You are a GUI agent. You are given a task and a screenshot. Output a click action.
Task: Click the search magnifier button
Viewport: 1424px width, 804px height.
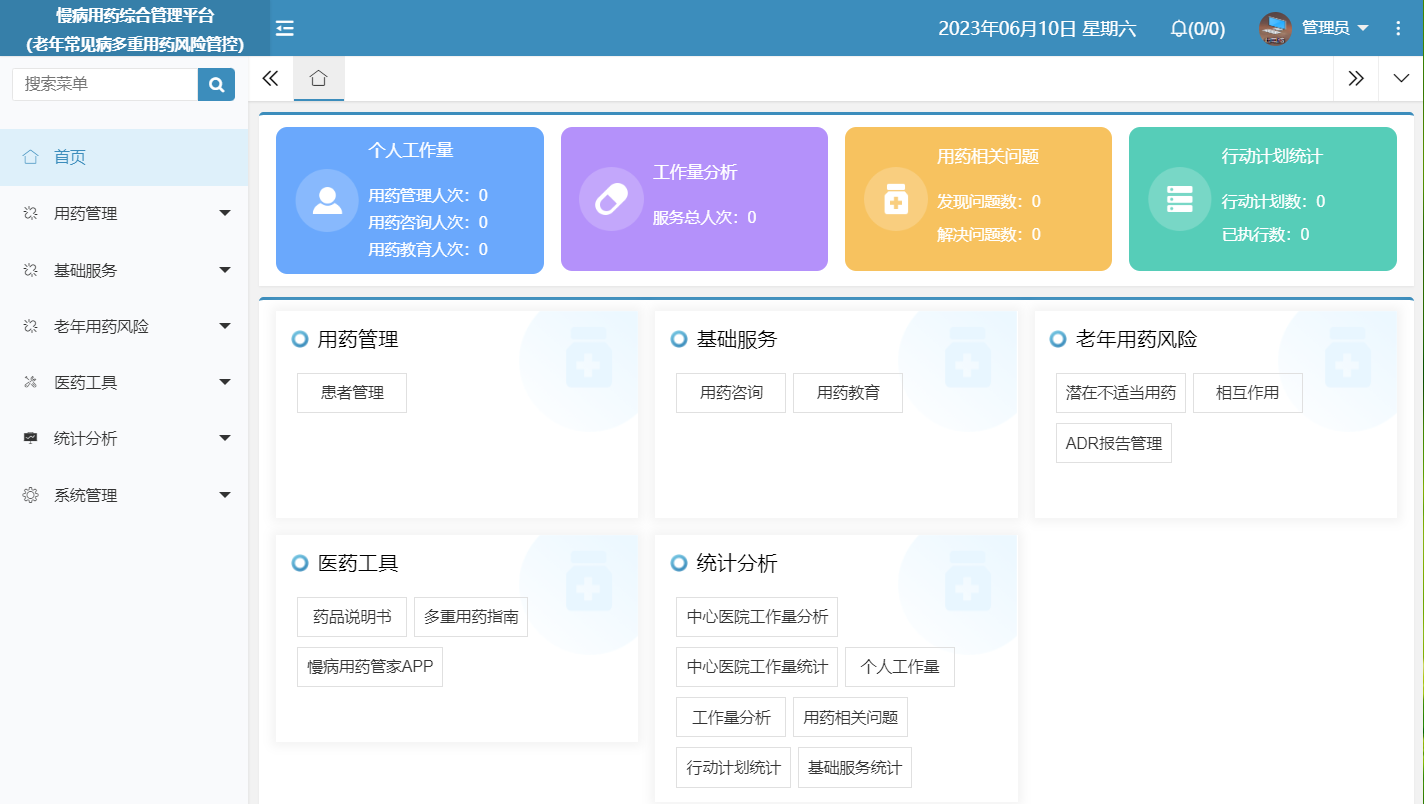216,84
